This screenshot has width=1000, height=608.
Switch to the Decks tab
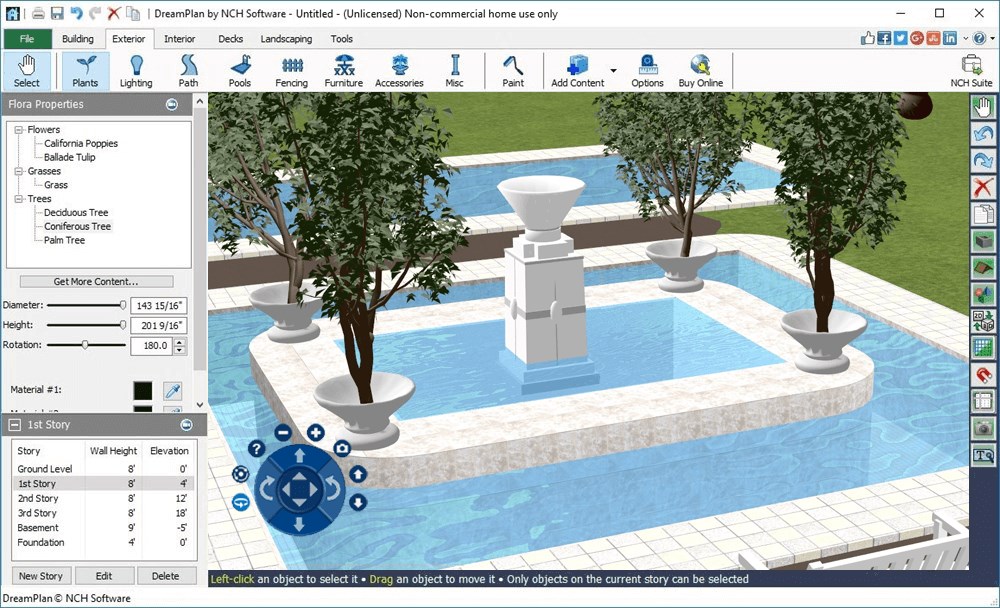tap(230, 39)
